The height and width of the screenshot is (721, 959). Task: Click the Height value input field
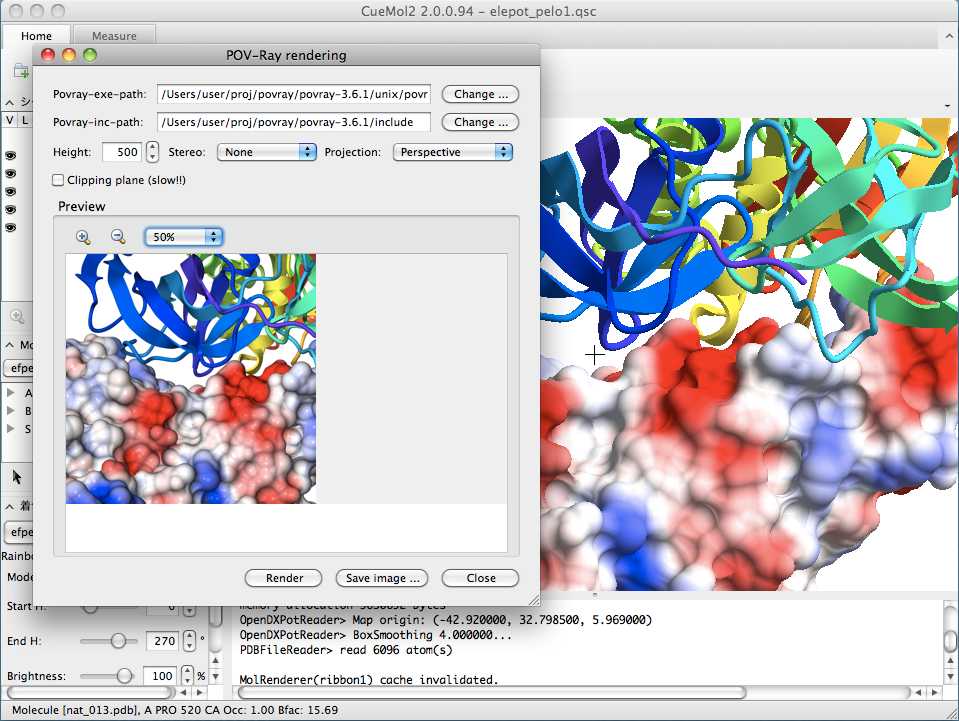[122, 152]
